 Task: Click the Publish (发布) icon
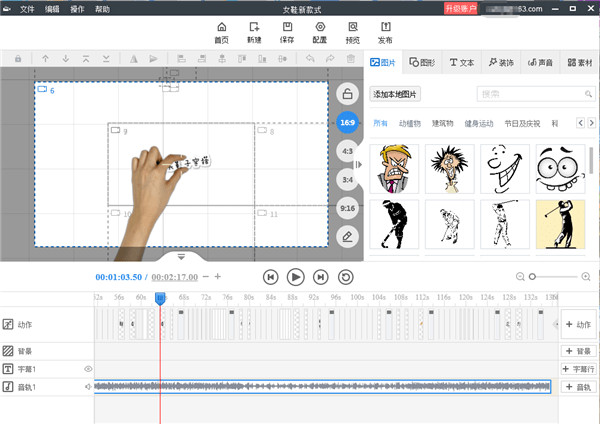pos(385,32)
